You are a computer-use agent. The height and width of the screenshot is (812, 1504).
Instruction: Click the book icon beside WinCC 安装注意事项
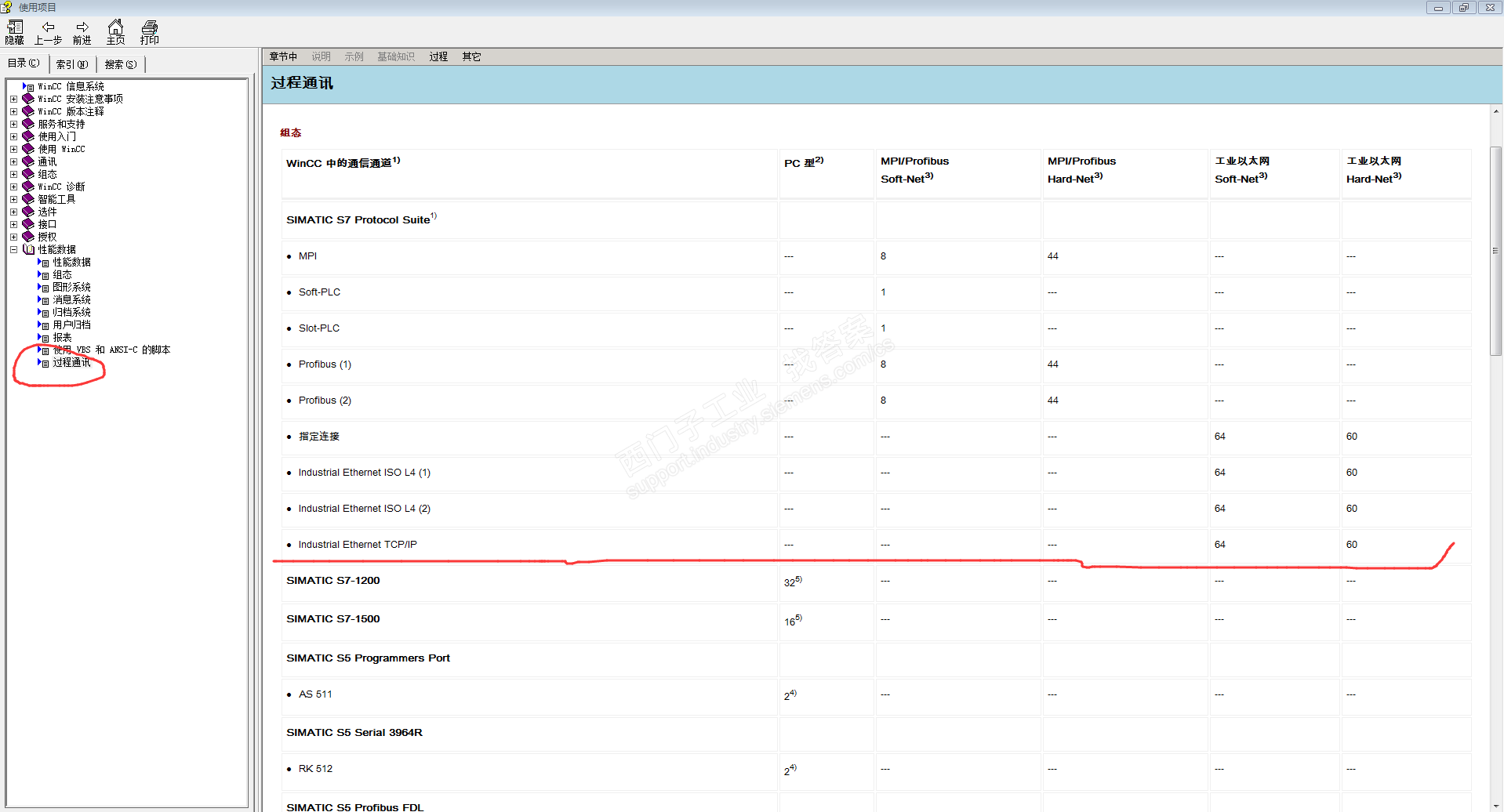coord(28,99)
